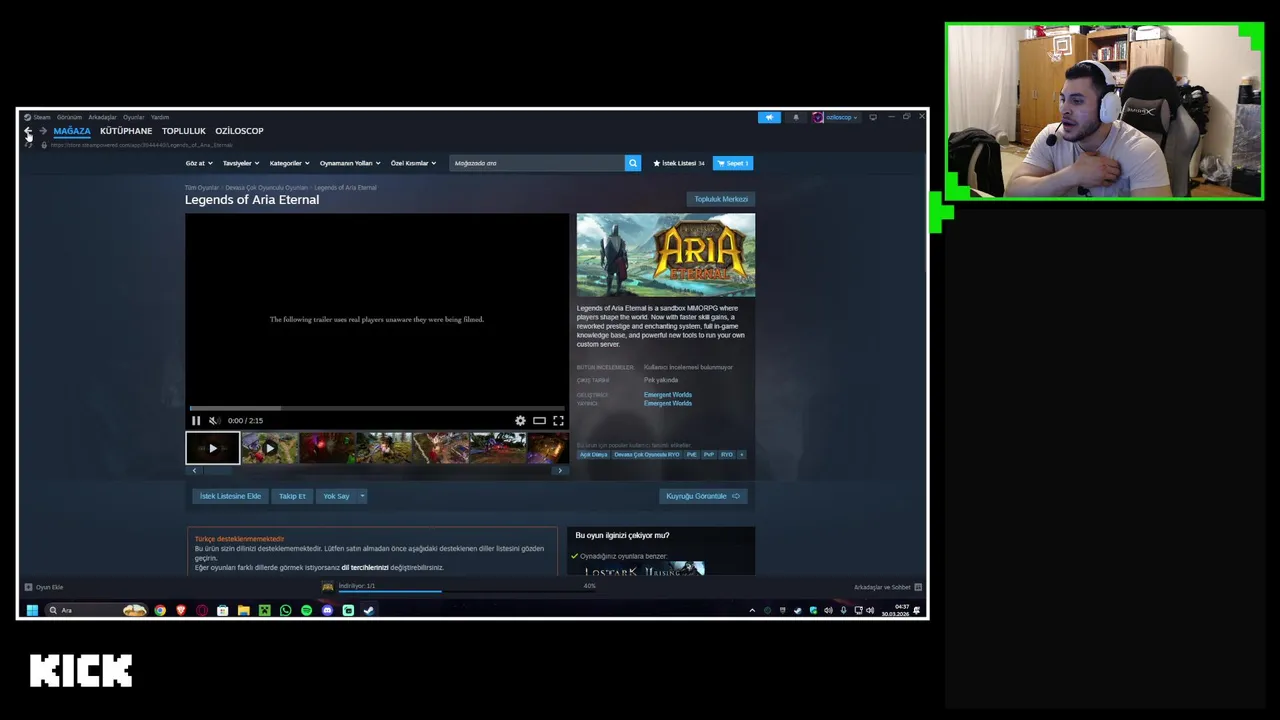
Task: Expand the Özel Kısımlar dropdown
Action: tap(413, 163)
